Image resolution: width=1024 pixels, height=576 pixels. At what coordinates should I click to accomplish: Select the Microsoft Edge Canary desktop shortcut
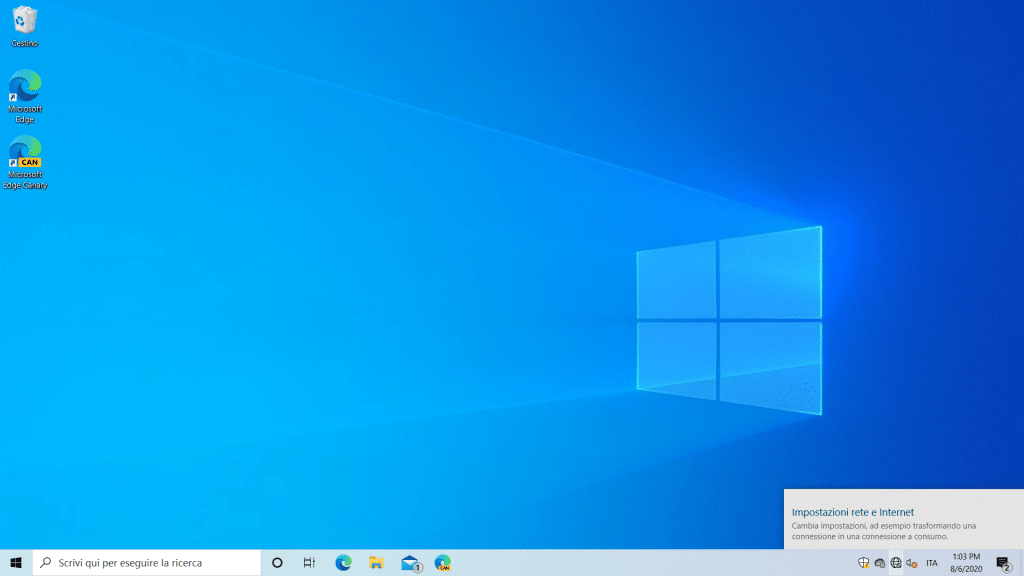[25, 162]
